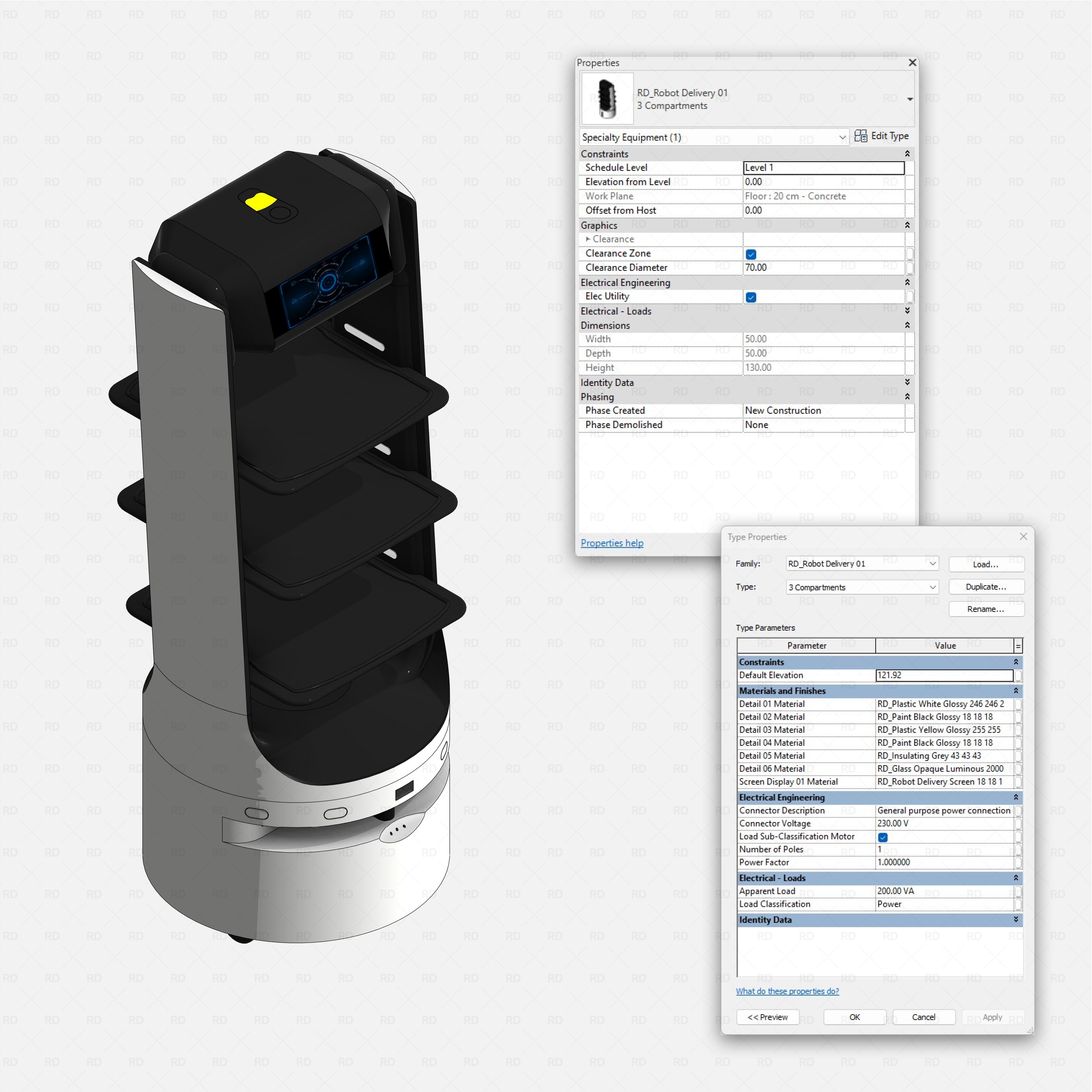This screenshot has height=1092, width=1092.
Task: Click the Load Classification value Power
Action: tap(944, 904)
